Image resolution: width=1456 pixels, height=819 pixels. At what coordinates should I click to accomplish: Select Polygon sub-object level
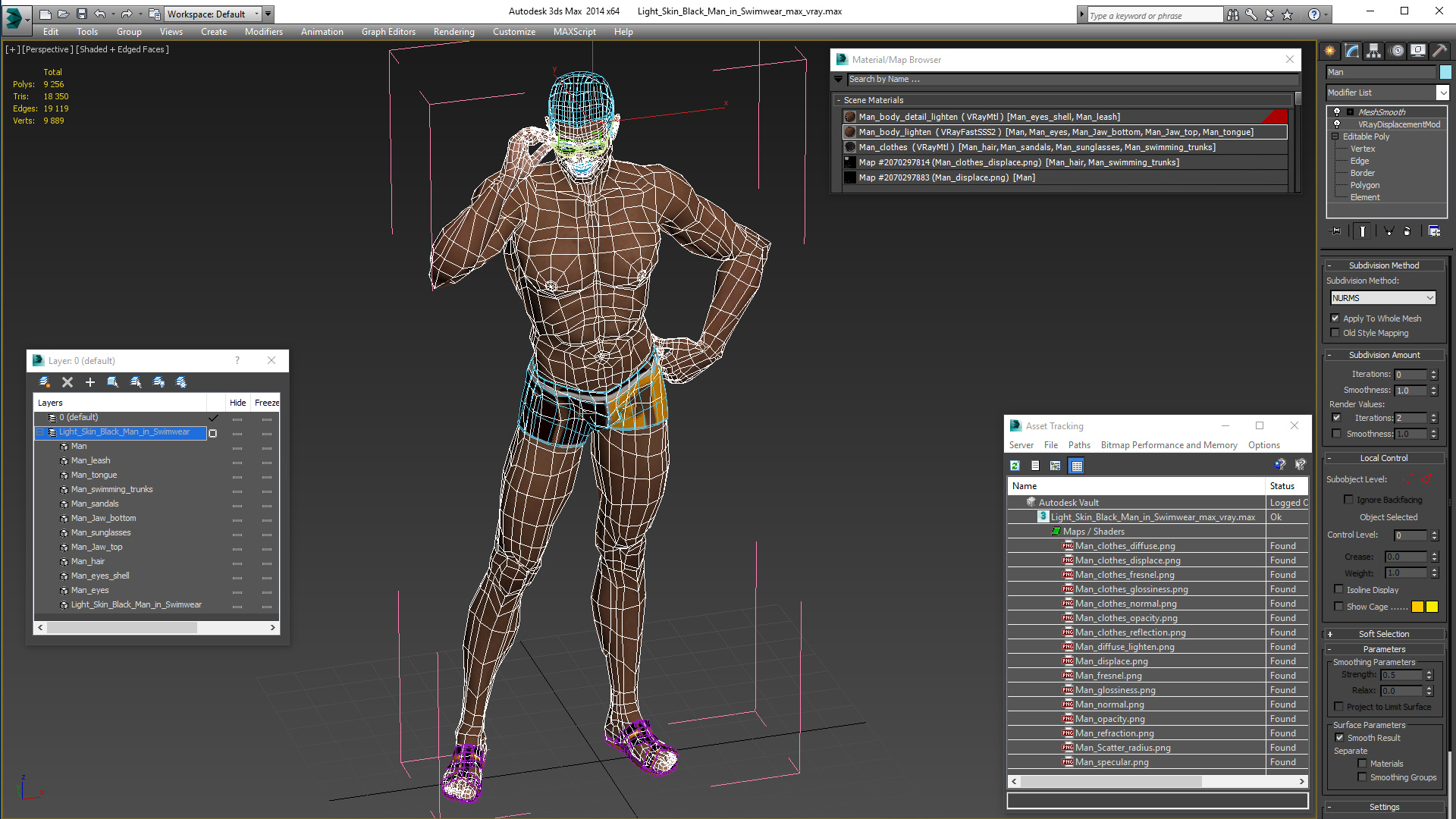click(1364, 185)
